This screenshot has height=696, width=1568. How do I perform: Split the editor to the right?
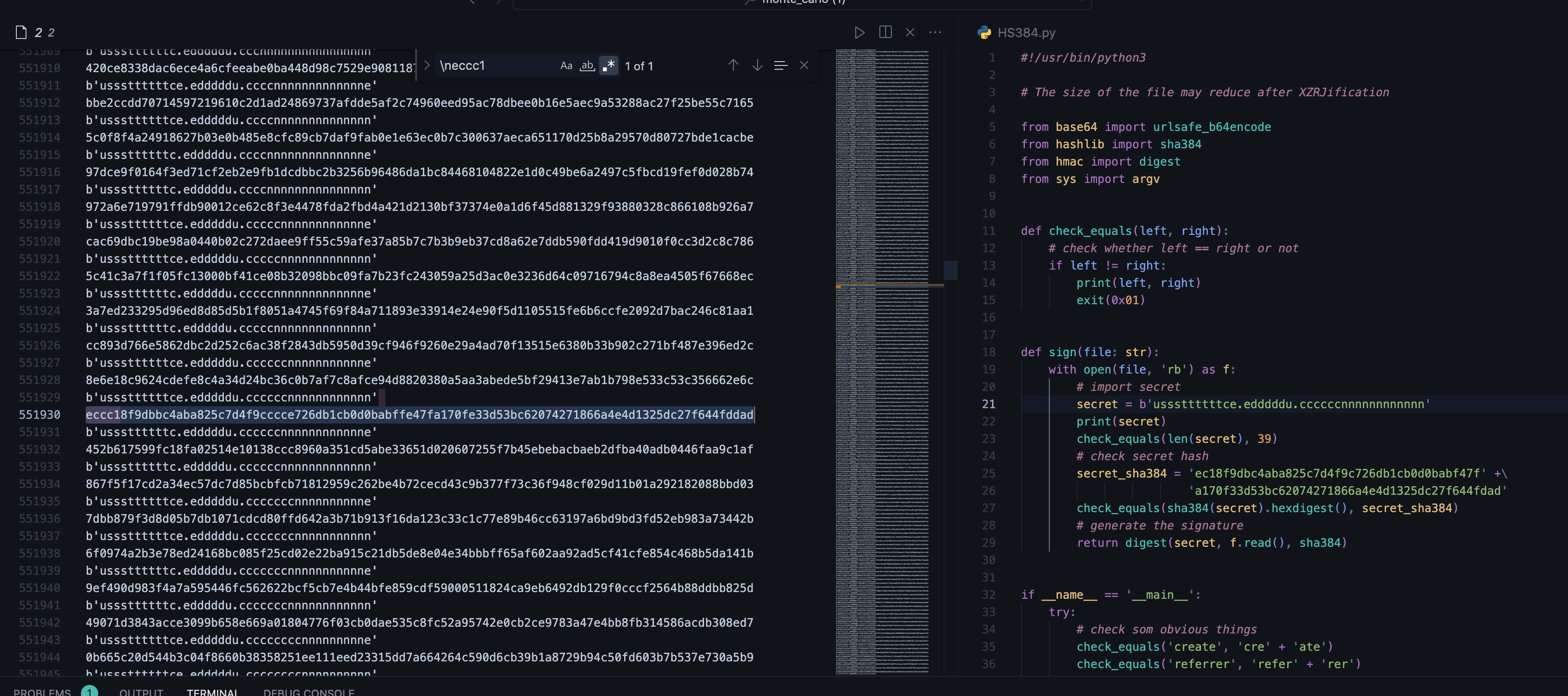(885, 32)
